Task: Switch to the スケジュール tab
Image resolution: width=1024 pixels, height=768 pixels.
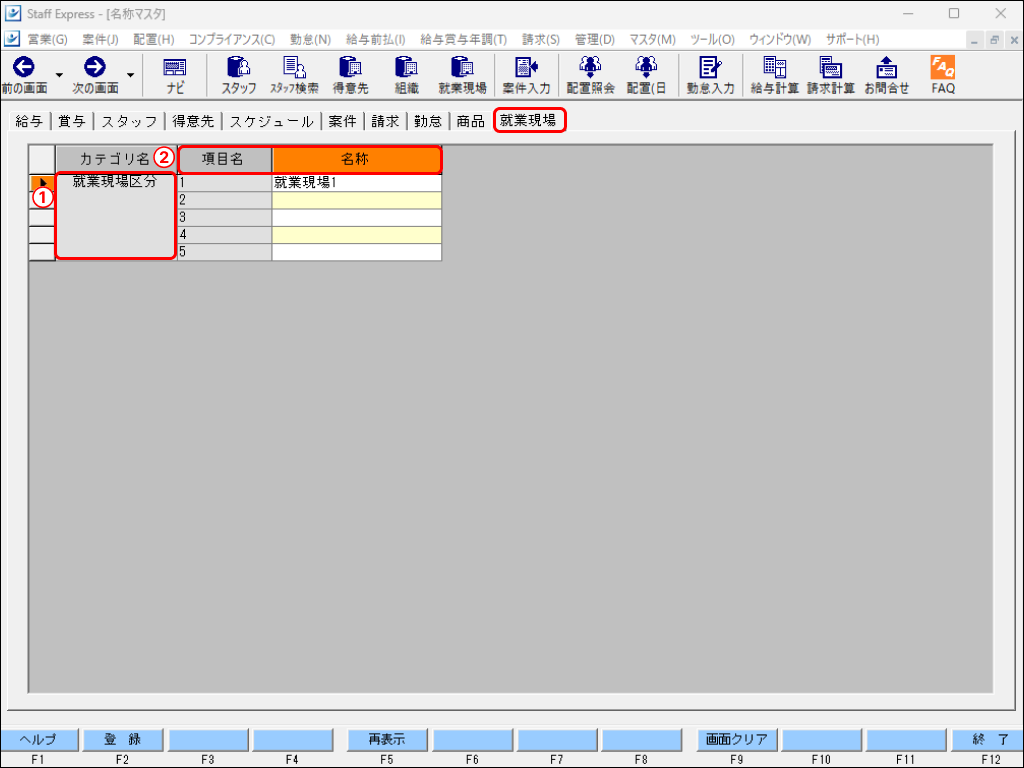Action: 272,121
